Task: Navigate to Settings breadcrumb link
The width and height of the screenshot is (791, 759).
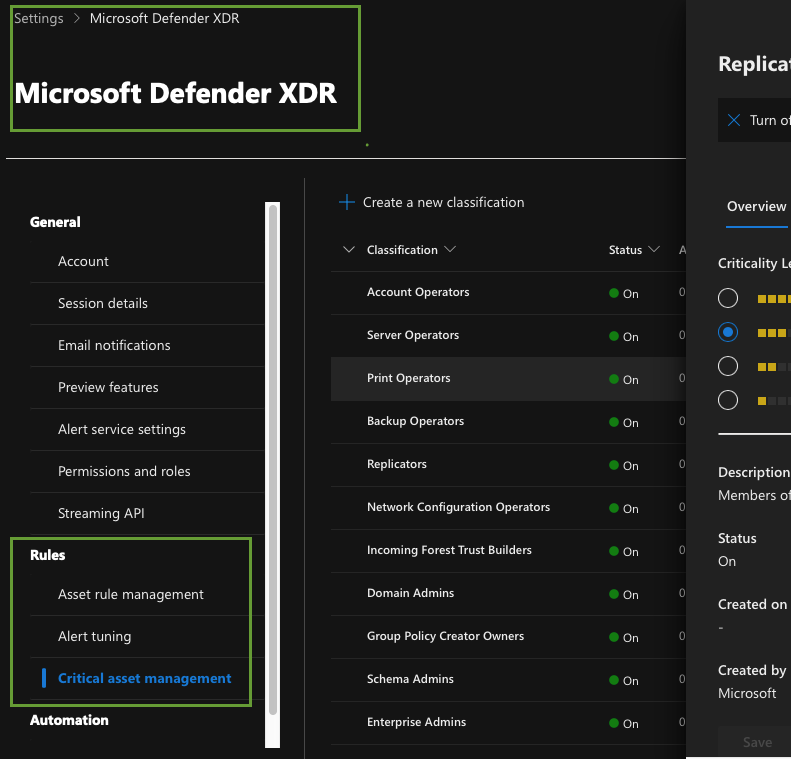Action: pyautogui.click(x=39, y=19)
